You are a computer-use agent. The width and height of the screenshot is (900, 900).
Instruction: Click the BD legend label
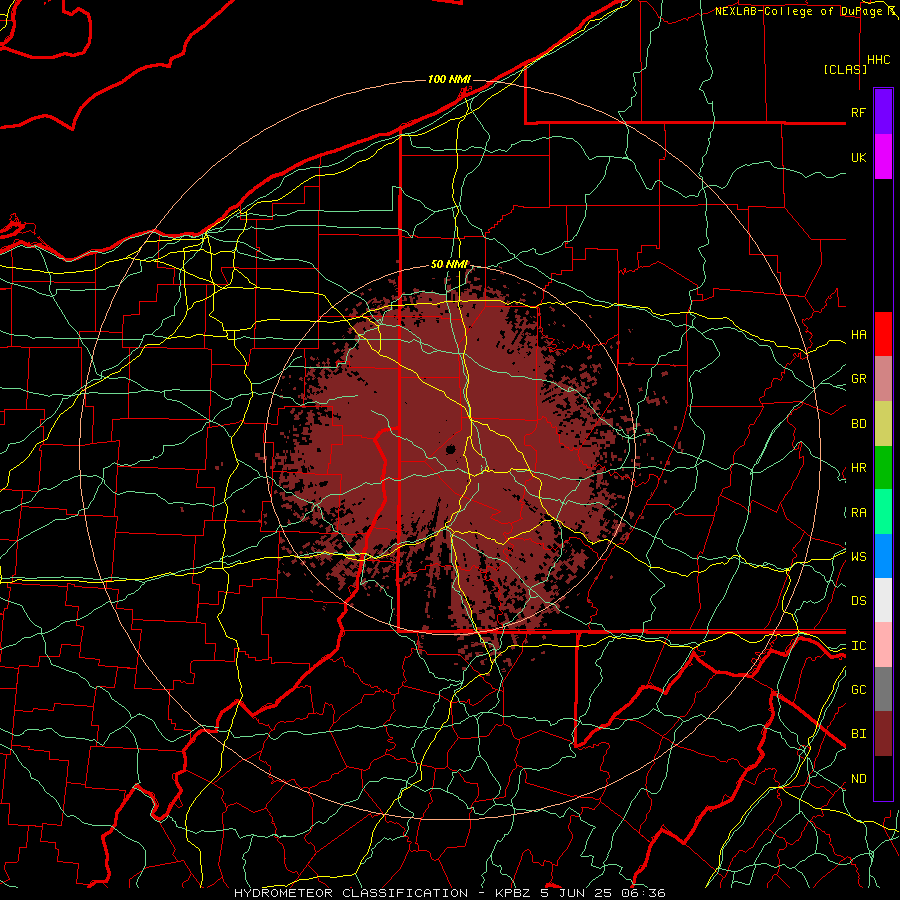click(858, 424)
